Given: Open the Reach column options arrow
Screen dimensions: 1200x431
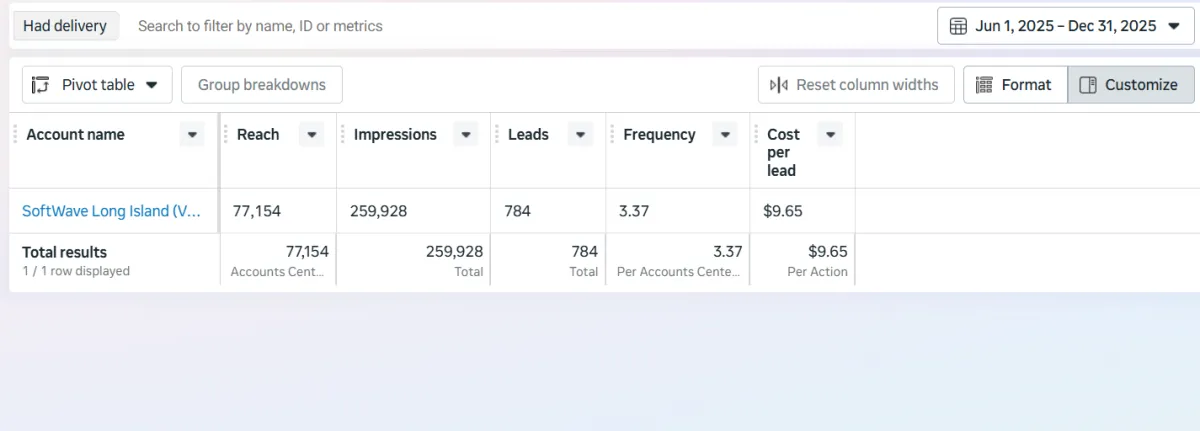Looking at the screenshot, I should point(312,135).
